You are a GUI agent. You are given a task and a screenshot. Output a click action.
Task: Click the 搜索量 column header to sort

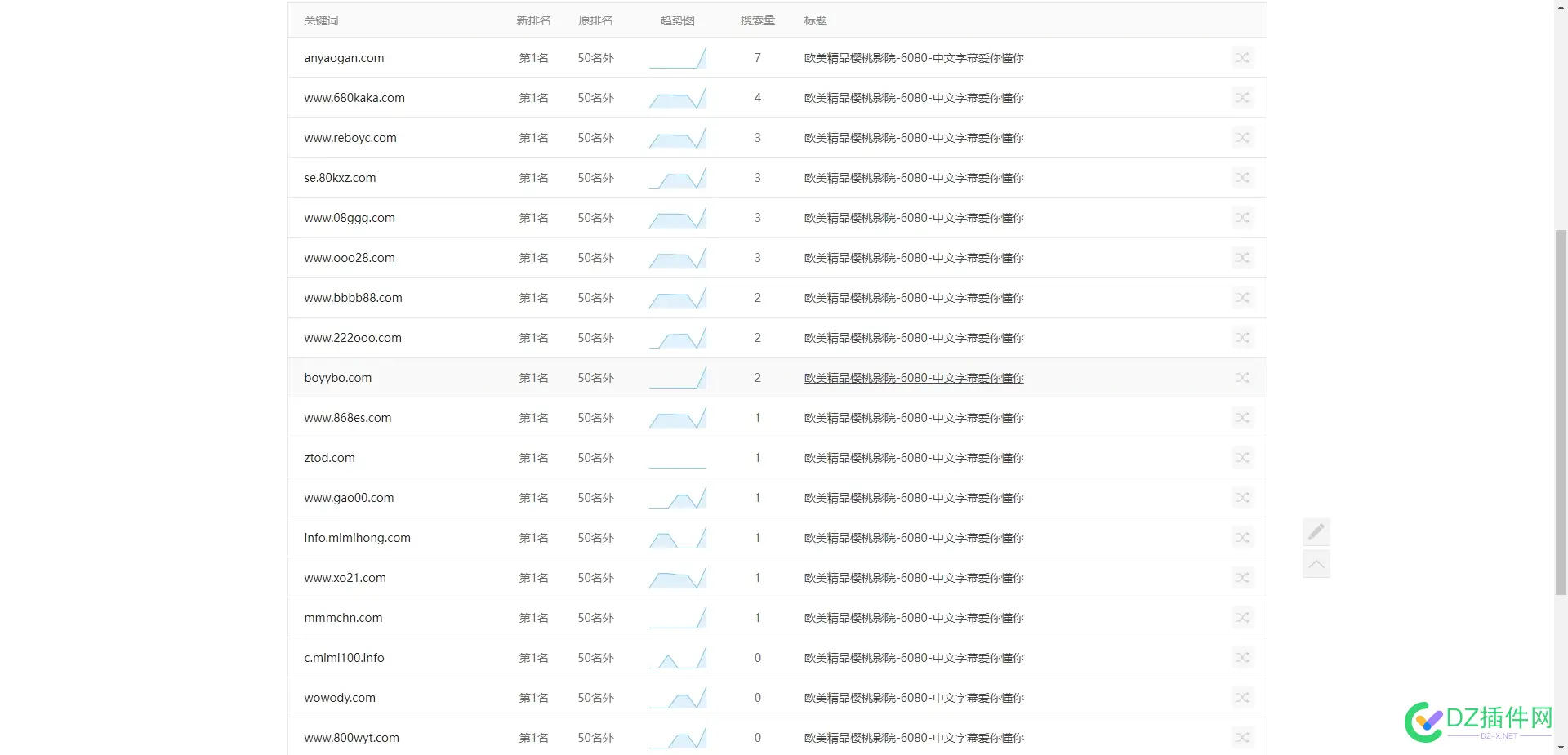point(756,20)
